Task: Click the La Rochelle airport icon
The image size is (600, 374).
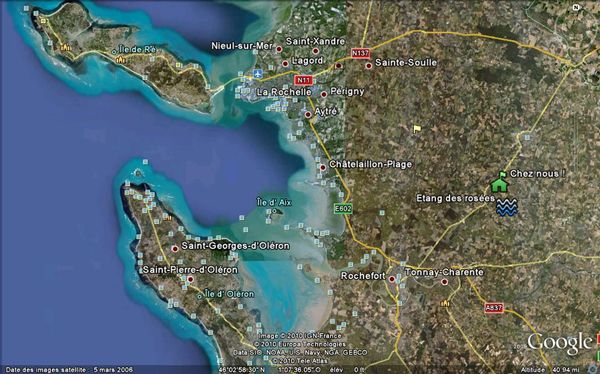Action: [258, 73]
